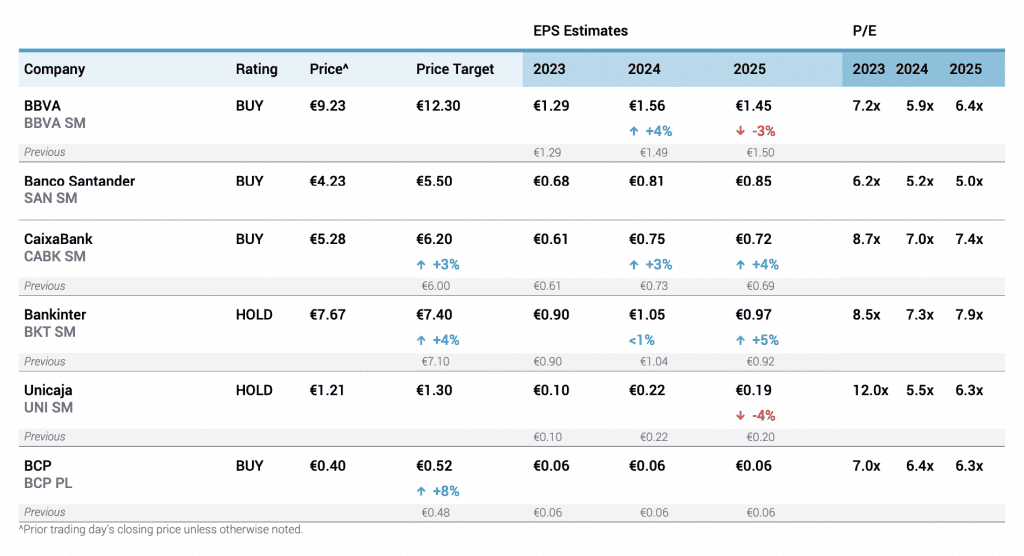Click up arrow beside CaixaBank 2025 +4%
Screen dimensions: 1024x556
pos(740,265)
